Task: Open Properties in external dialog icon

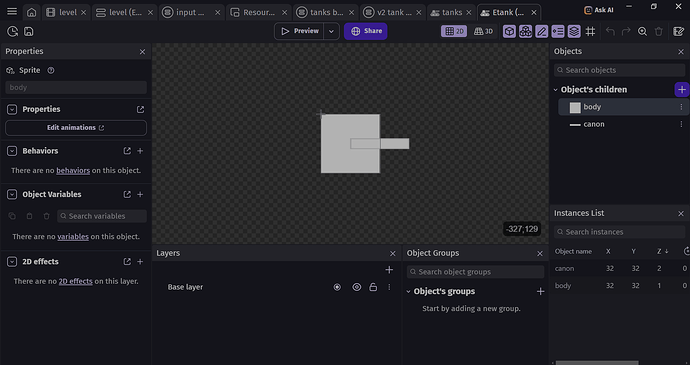Action: point(140,109)
